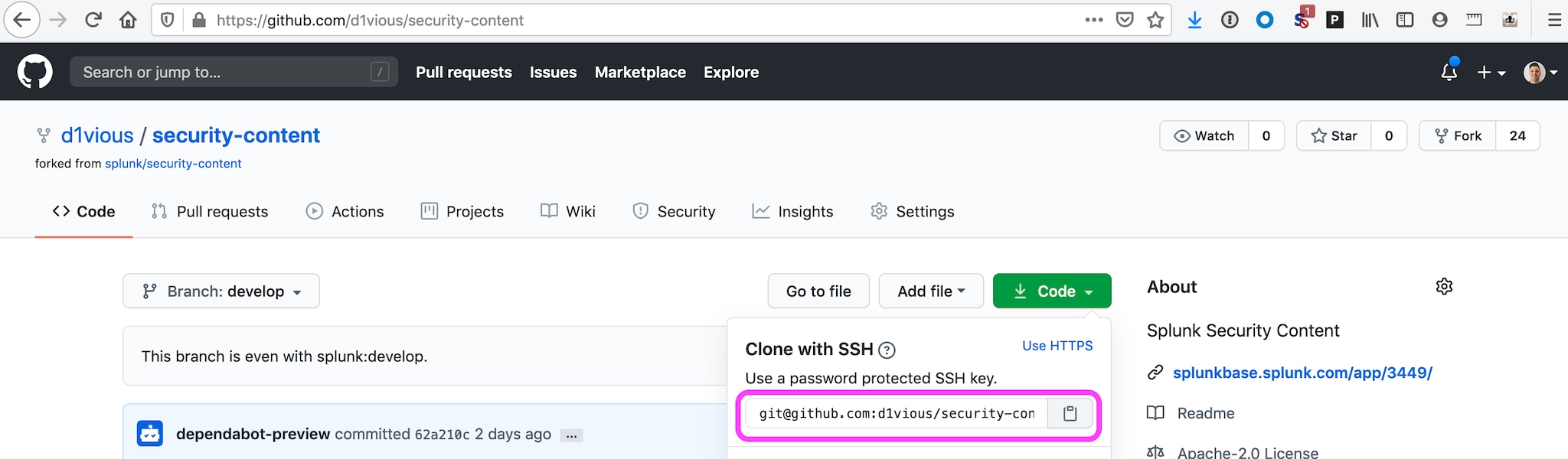
Task: Open the security-content repository name link
Action: (236, 135)
